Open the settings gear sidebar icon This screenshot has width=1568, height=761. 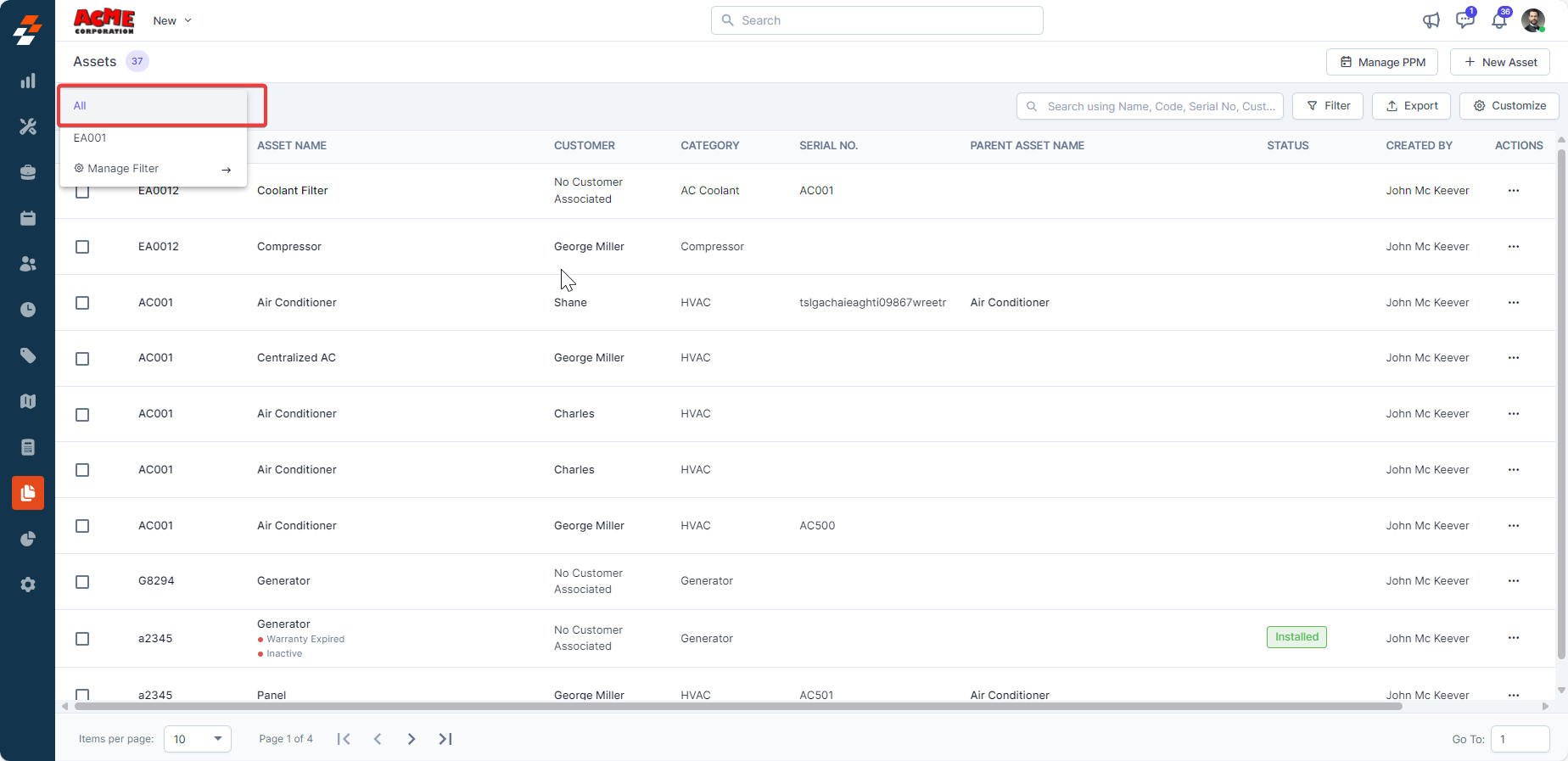[x=28, y=585]
